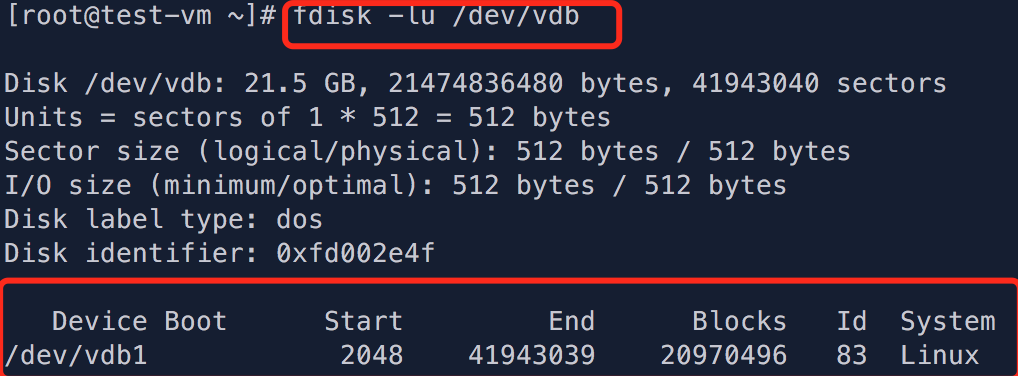The width and height of the screenshot is (1018, 376).
Task: Click the System column header
Action: (948, 321)
